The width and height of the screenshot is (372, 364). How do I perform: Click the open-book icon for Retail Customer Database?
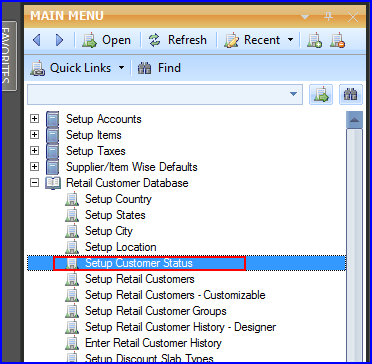[53, 183]
